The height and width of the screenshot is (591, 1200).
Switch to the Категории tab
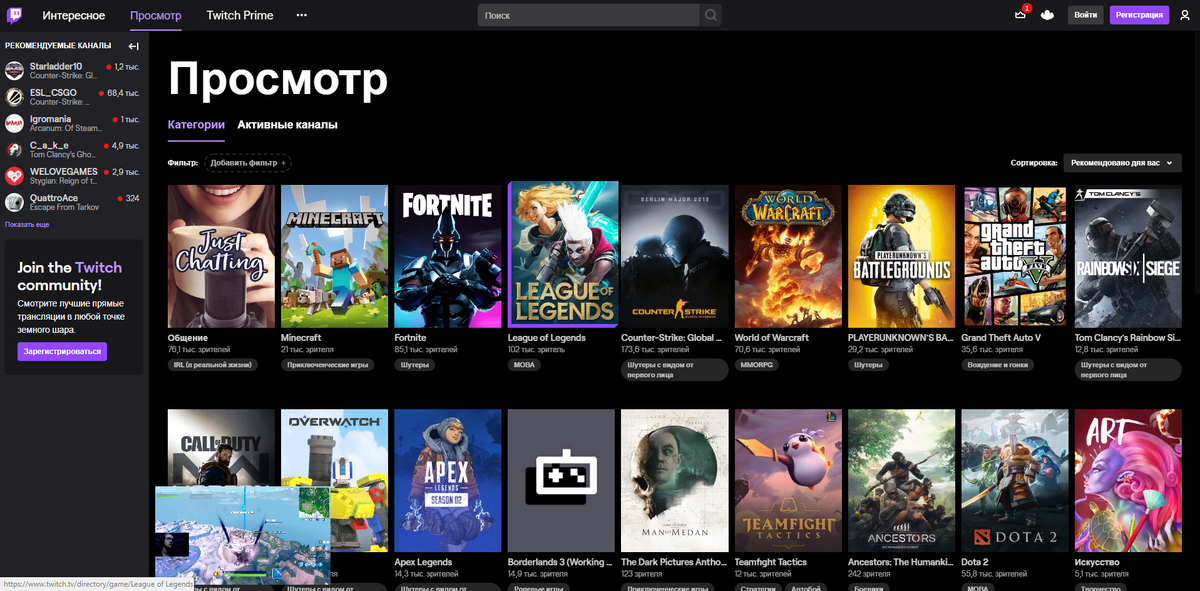196,125
